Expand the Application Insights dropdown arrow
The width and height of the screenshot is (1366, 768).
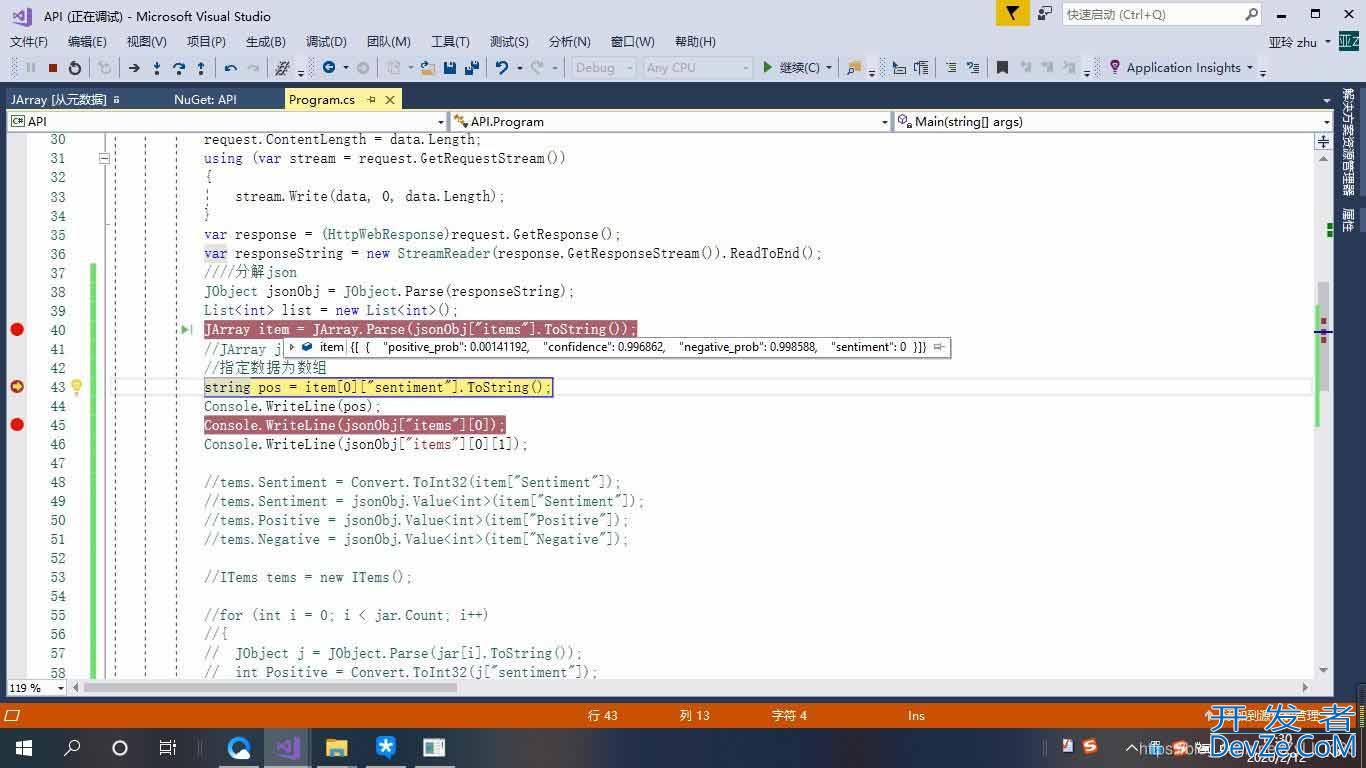coord(1250,68)
